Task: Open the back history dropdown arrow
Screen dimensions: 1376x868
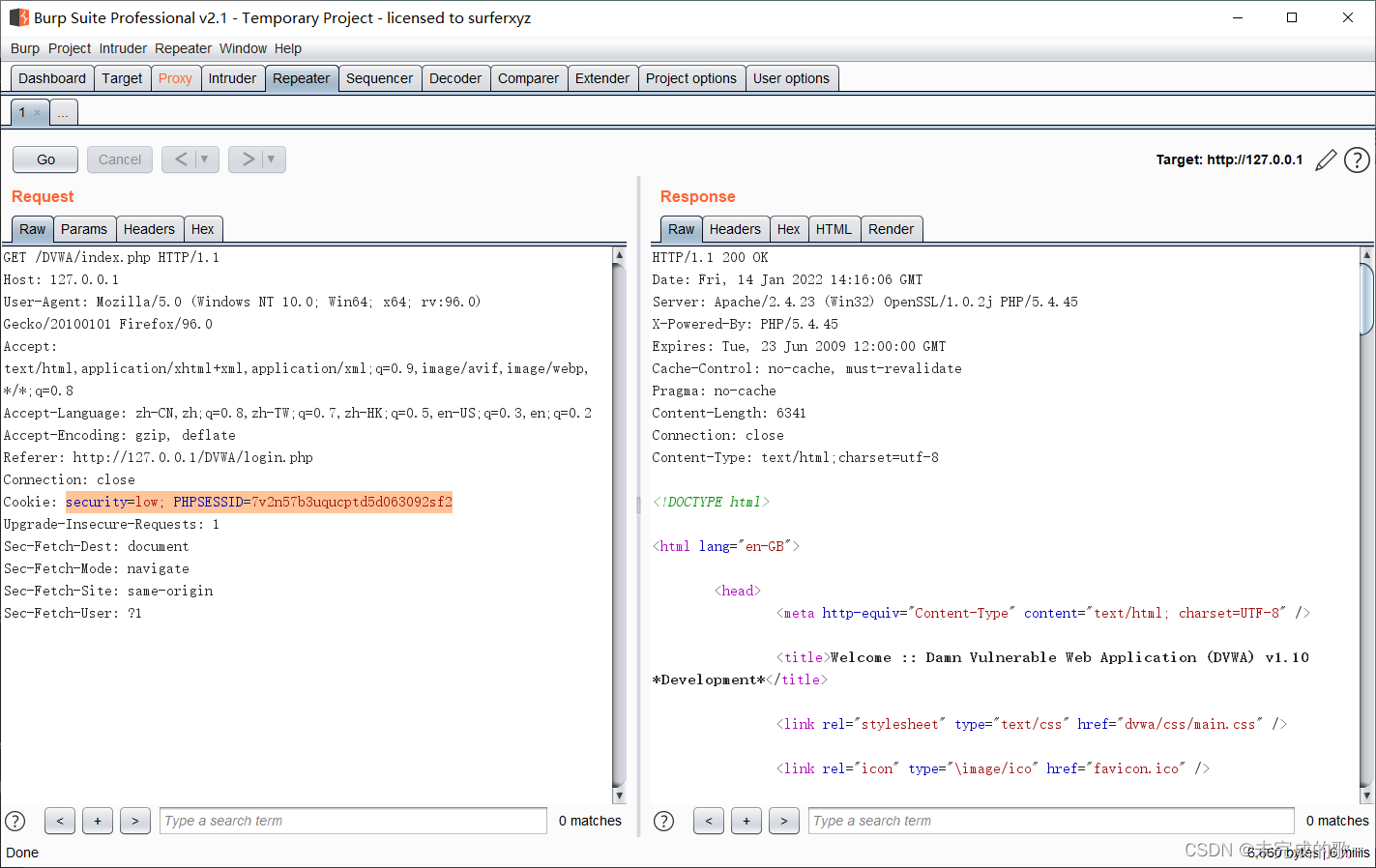Action: click(205, 159)
